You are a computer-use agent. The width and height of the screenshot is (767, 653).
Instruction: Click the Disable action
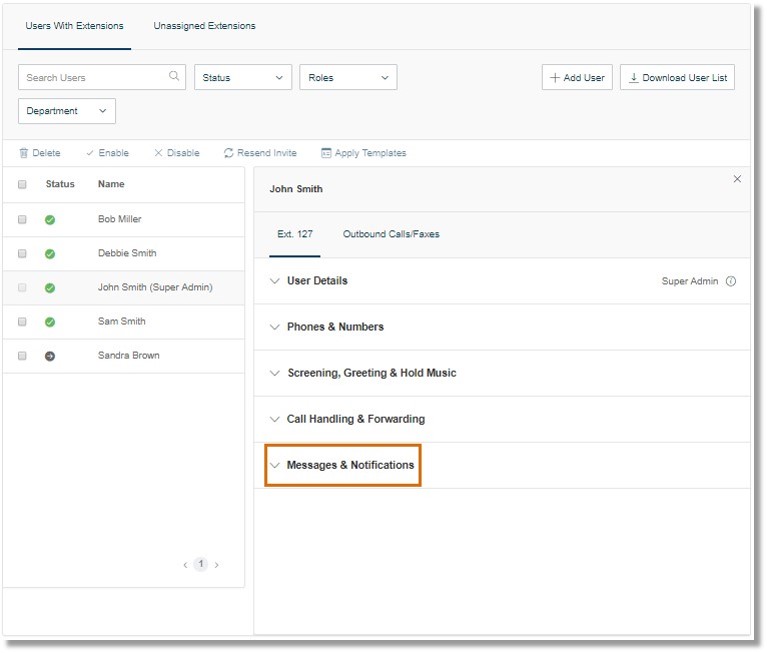pos(177,153)
